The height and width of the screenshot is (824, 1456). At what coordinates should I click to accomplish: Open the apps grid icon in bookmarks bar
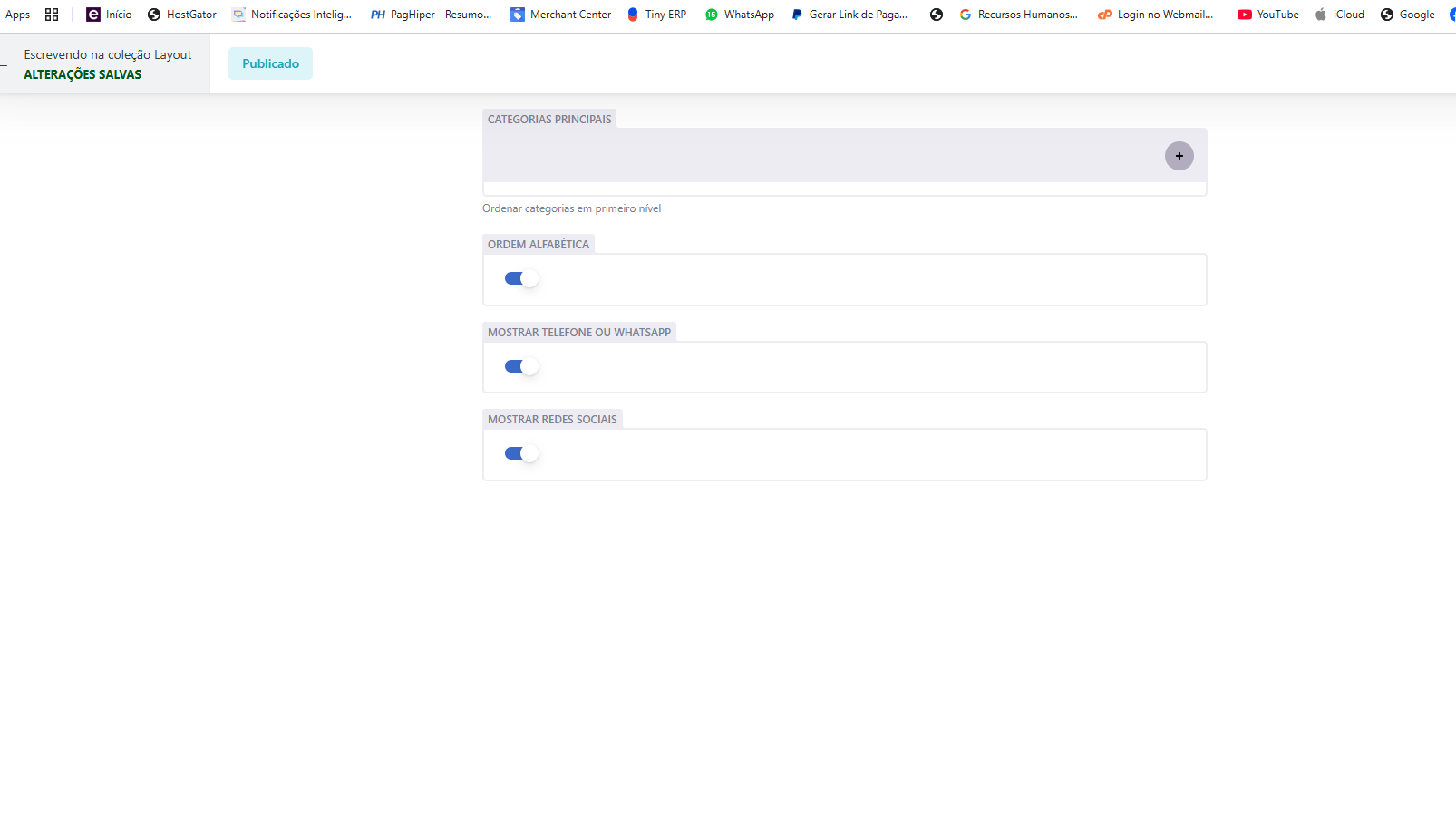(x=52, y=15)
